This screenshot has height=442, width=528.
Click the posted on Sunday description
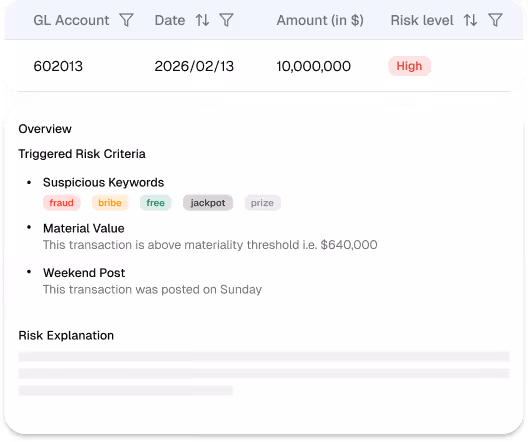point(152,290)
